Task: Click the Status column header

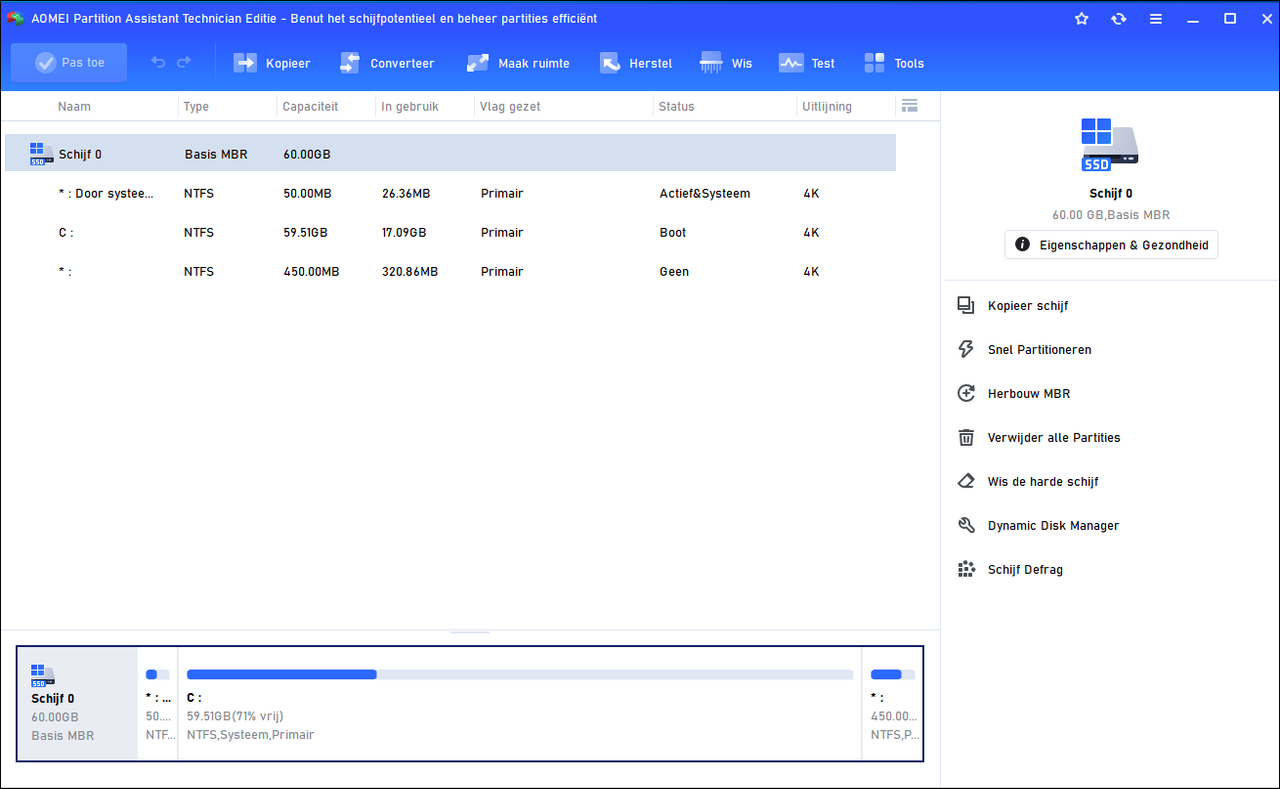Action: [x=676, y=106]
